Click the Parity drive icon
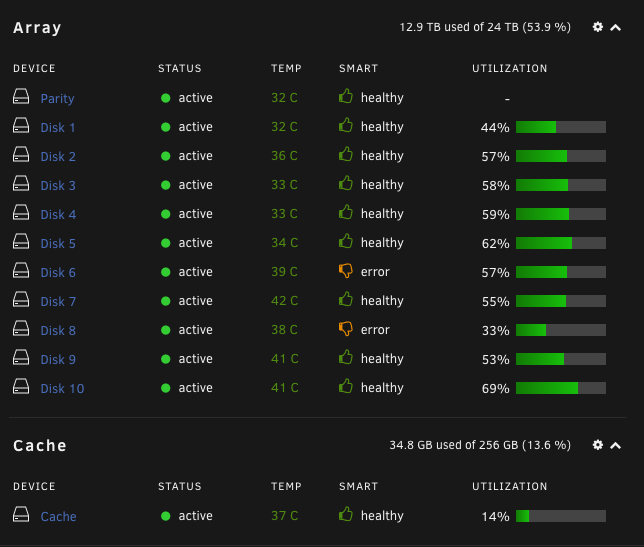The image size is (644, 547). pos(21,97)
